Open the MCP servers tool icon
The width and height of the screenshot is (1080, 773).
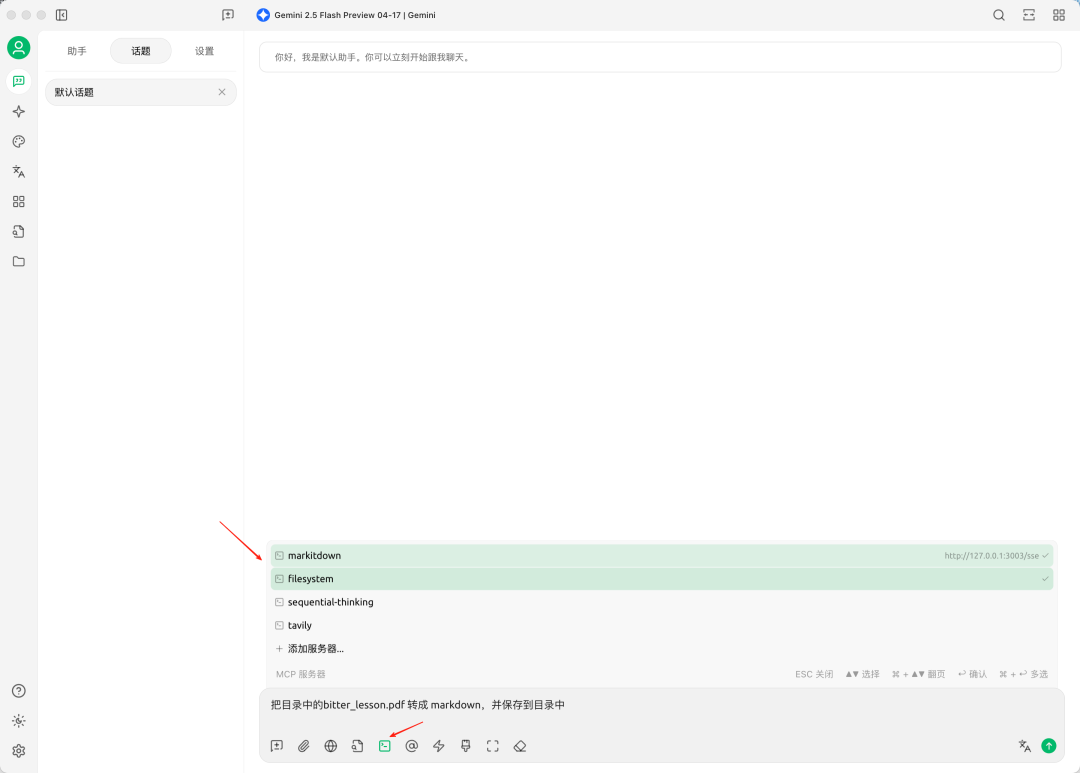click(x=384, y=746)
